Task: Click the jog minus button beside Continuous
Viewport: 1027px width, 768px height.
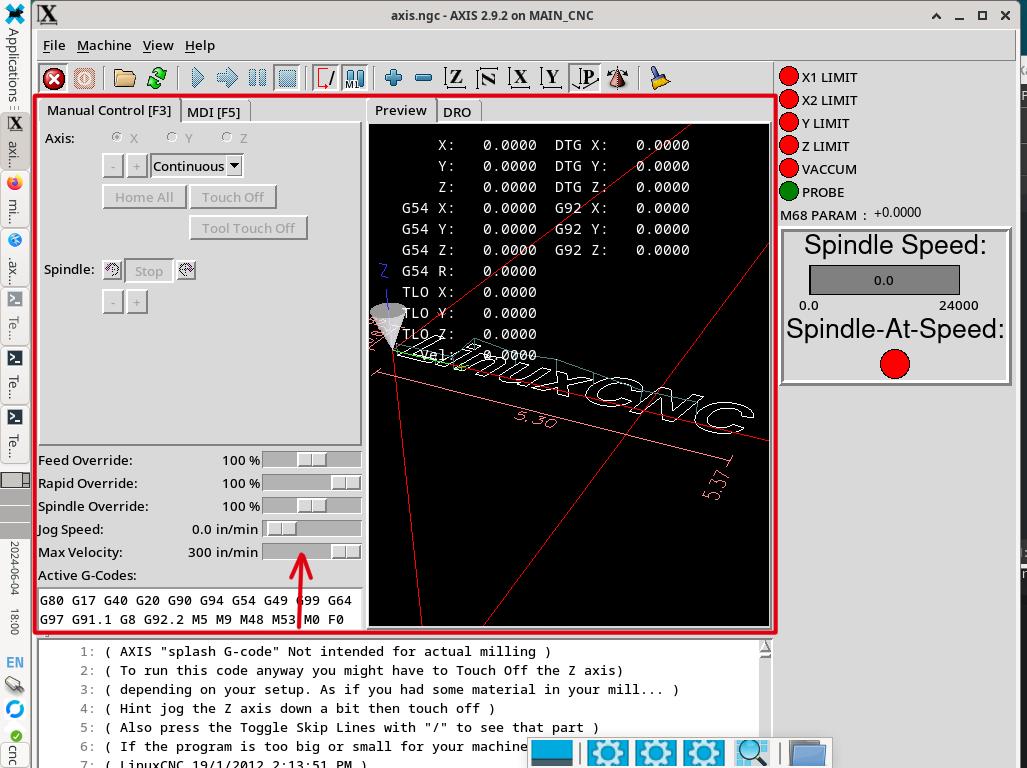Action: point(113,166)
